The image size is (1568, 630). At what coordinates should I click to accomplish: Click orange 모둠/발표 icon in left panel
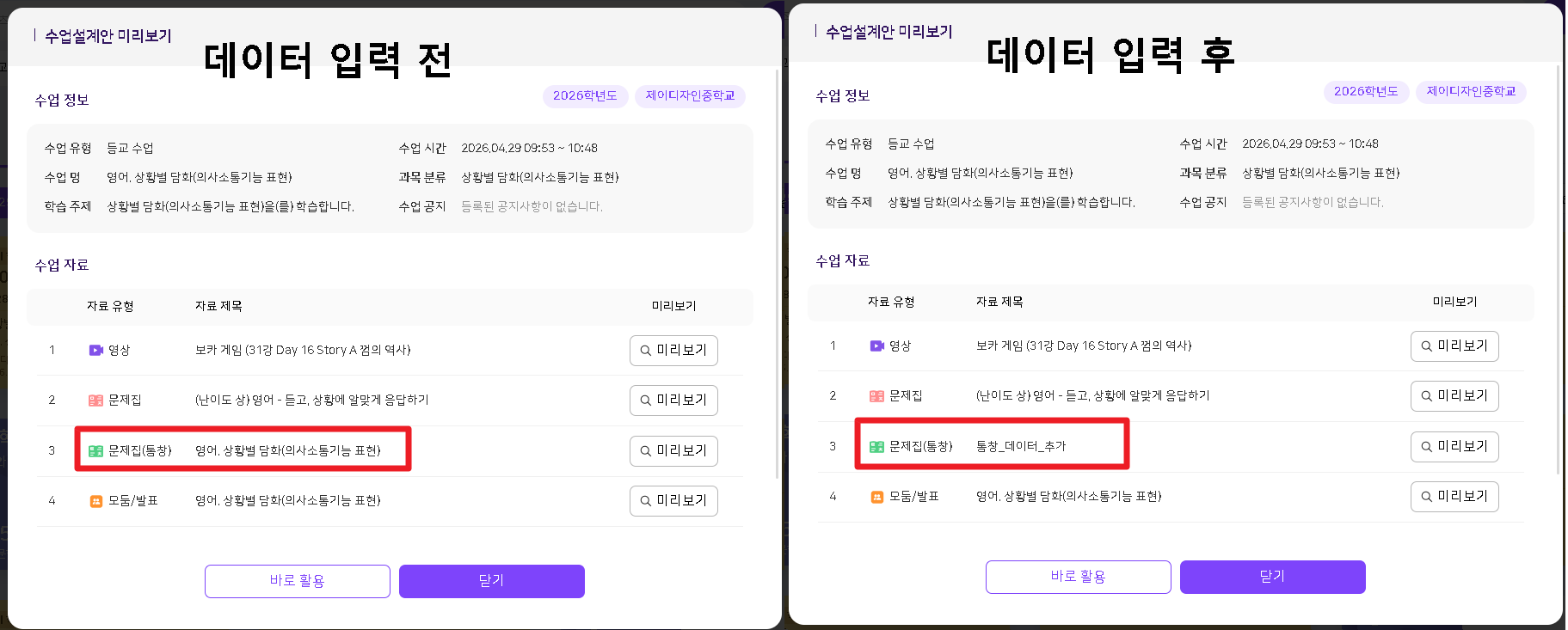click(x=96, y=500)
